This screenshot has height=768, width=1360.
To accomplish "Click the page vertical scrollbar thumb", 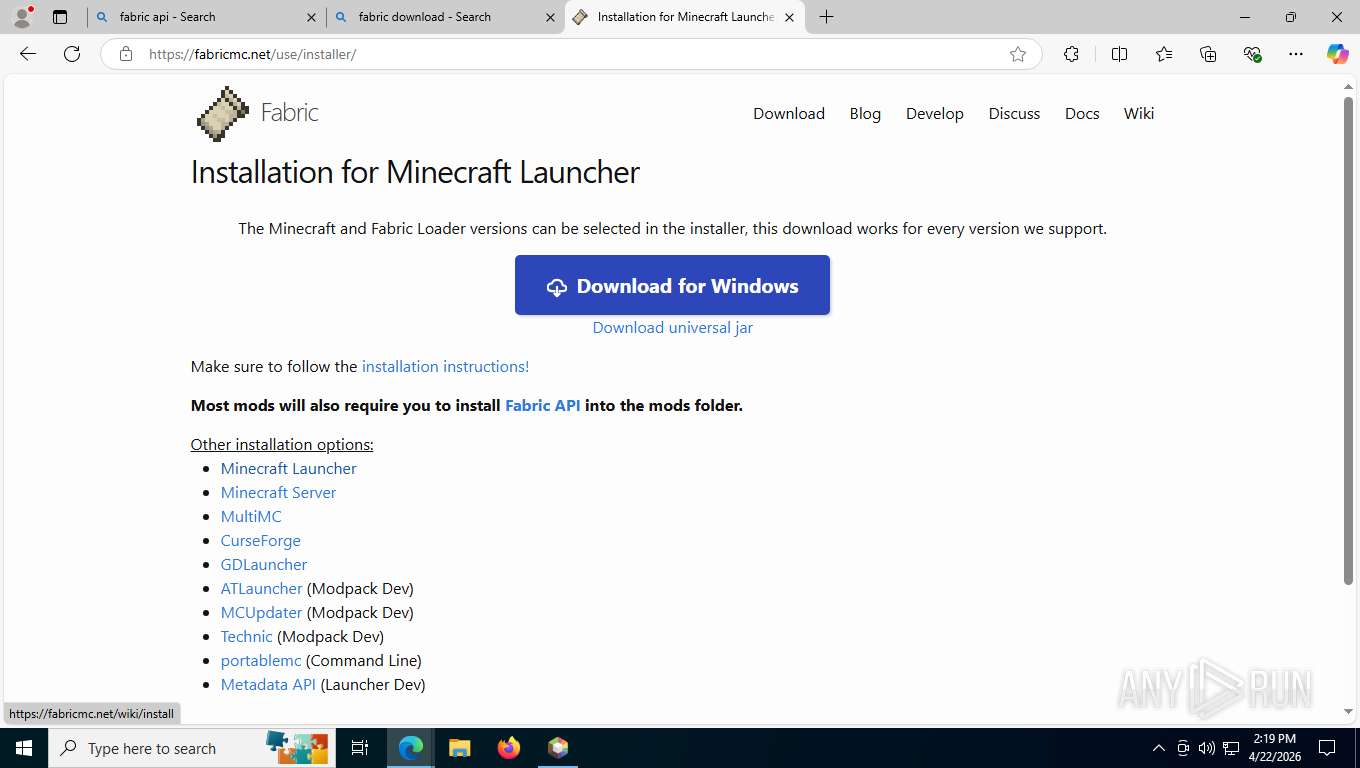I will [x=1348, y=340].
